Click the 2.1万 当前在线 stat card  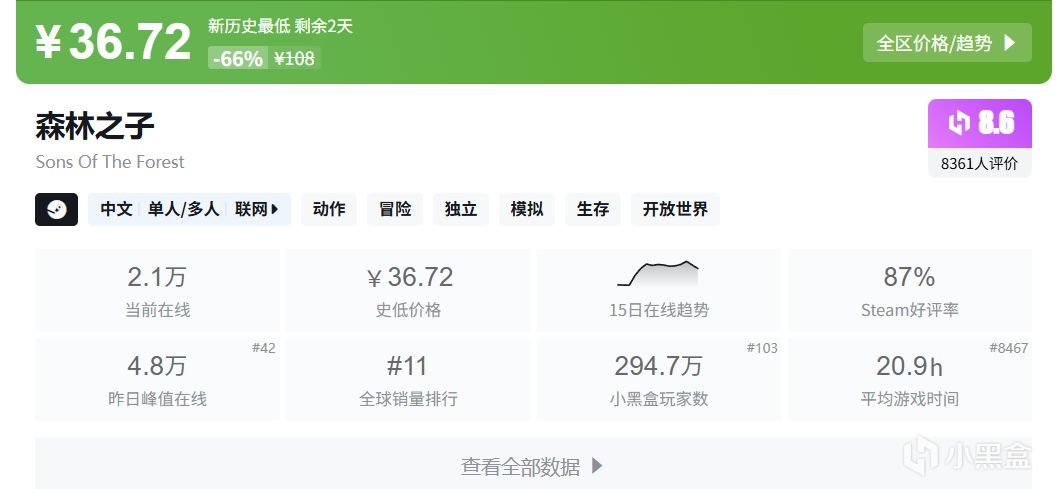click(157, 290)
